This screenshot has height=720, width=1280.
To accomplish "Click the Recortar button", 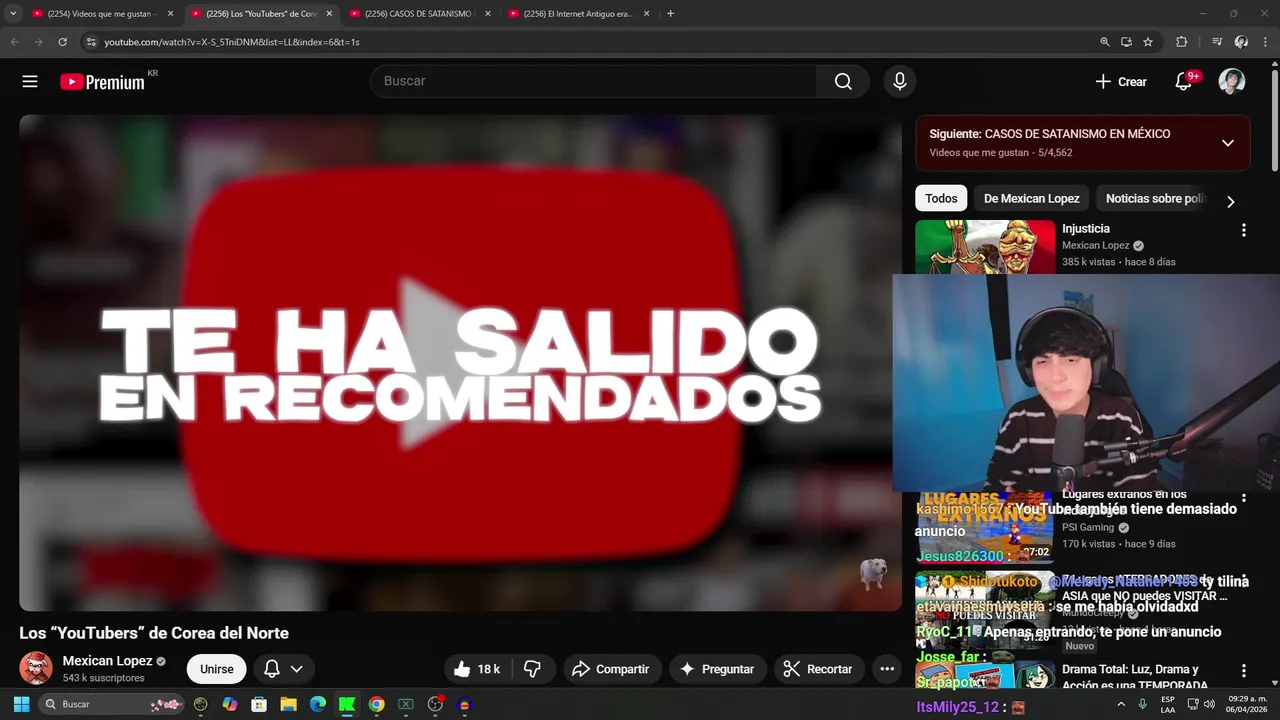I will 818,669.
